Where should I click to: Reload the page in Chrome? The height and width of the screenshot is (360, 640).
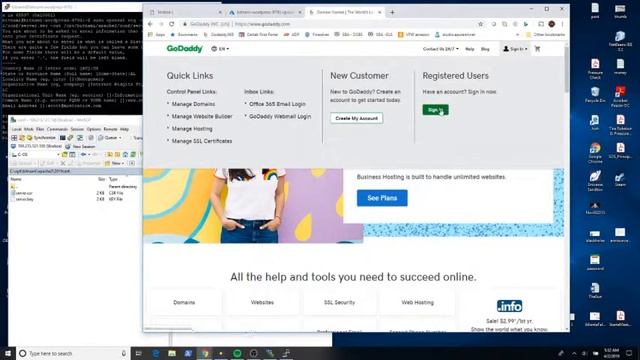point(172,24)
